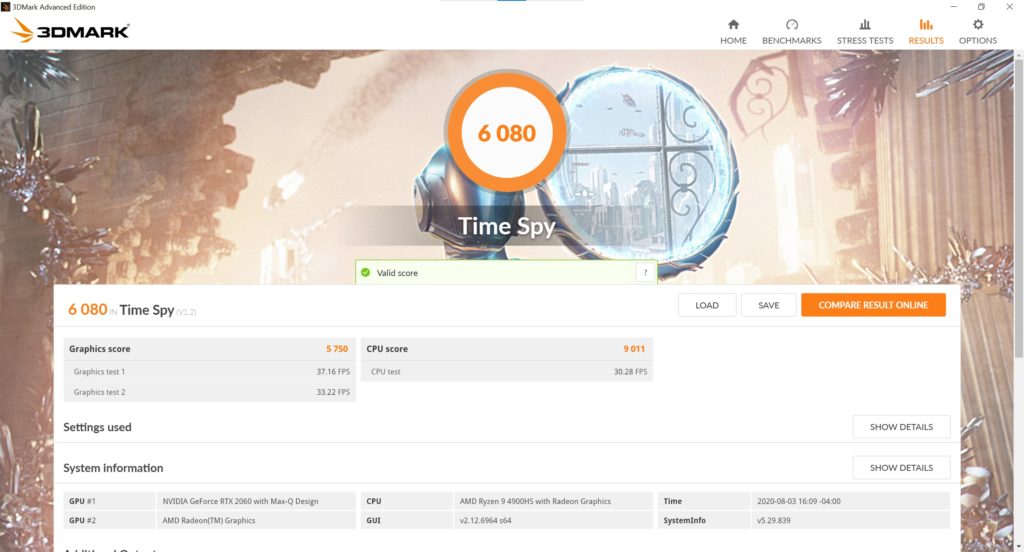Screen dimensions: 1024x552
Task: Click the orange 6 080 score circle
Action: [507, 133]
